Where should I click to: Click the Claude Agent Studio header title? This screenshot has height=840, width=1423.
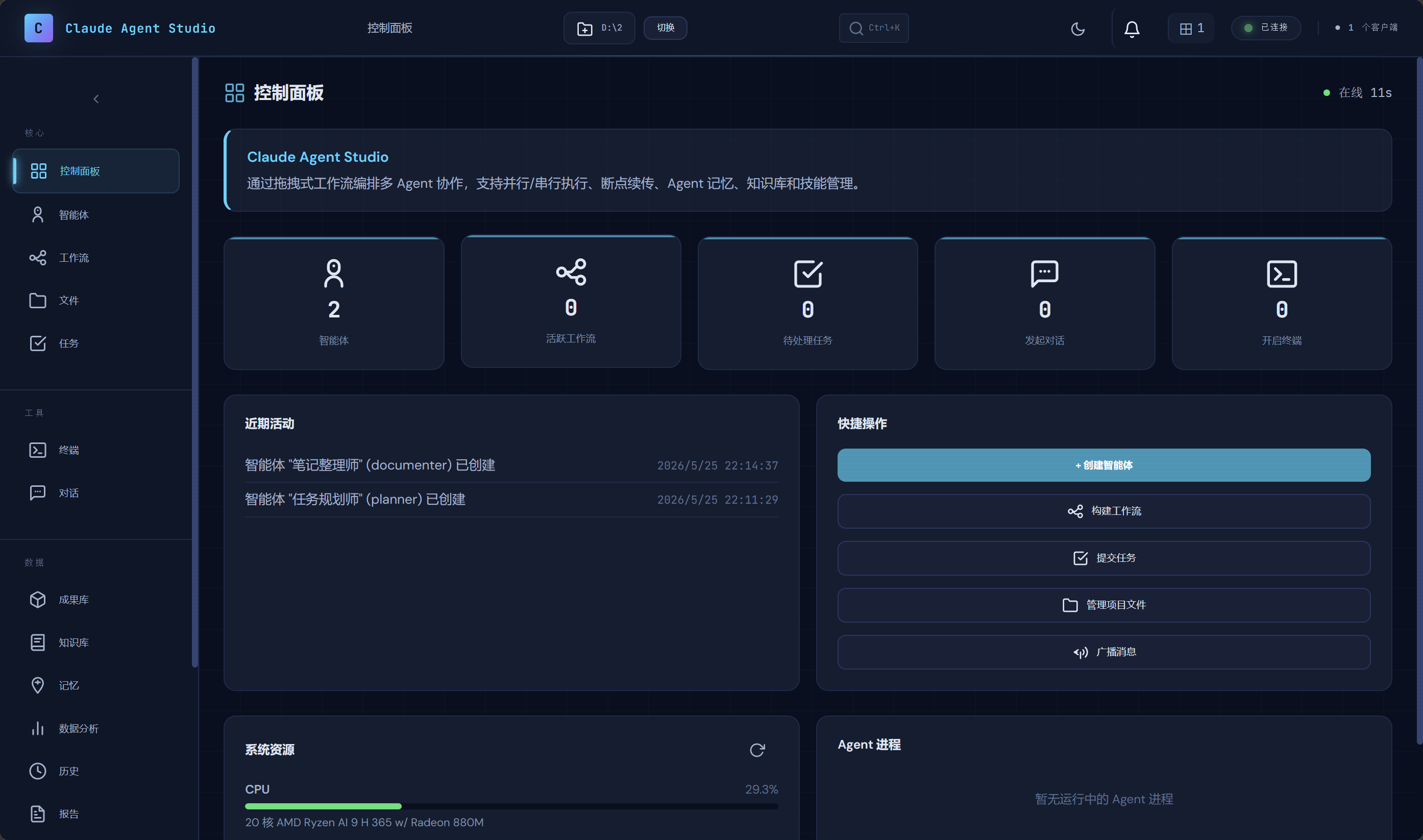(x=140, y=28)
